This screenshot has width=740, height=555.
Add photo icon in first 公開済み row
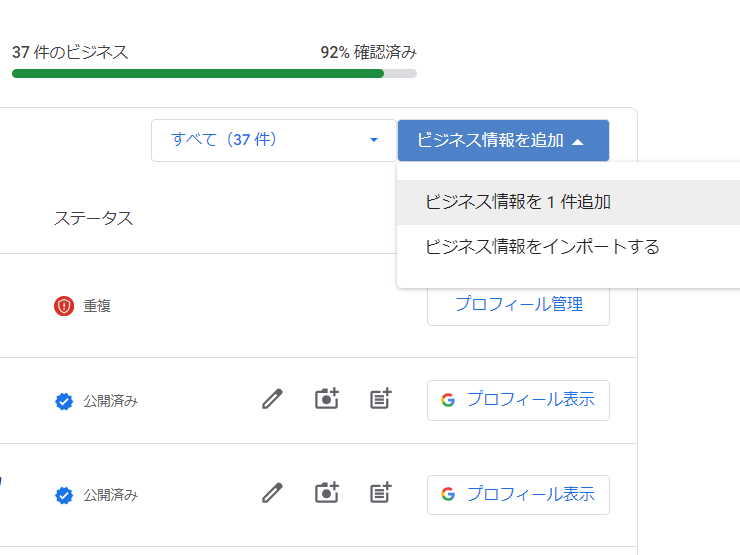pos(327,399)
